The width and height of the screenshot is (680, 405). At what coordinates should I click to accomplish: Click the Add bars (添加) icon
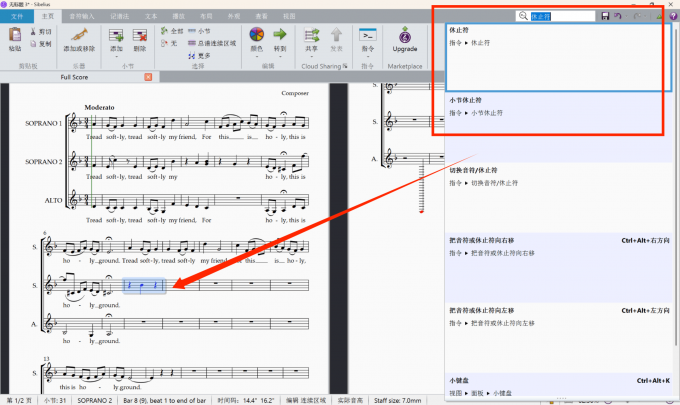click(116, 36)
